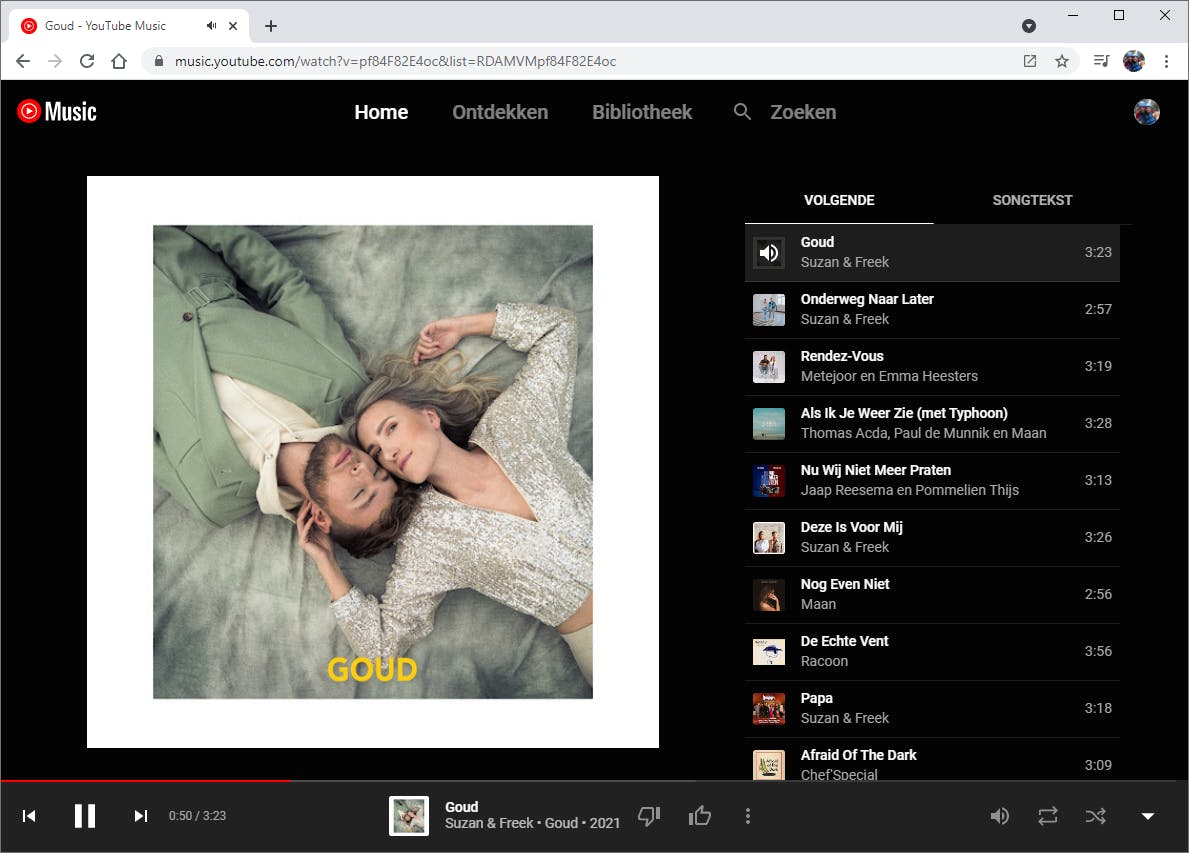Click Afraid Of The Dark thumbnail
Image resolution: width=1189 pixels, height=853 pixels.
click(x=768, y=764)
